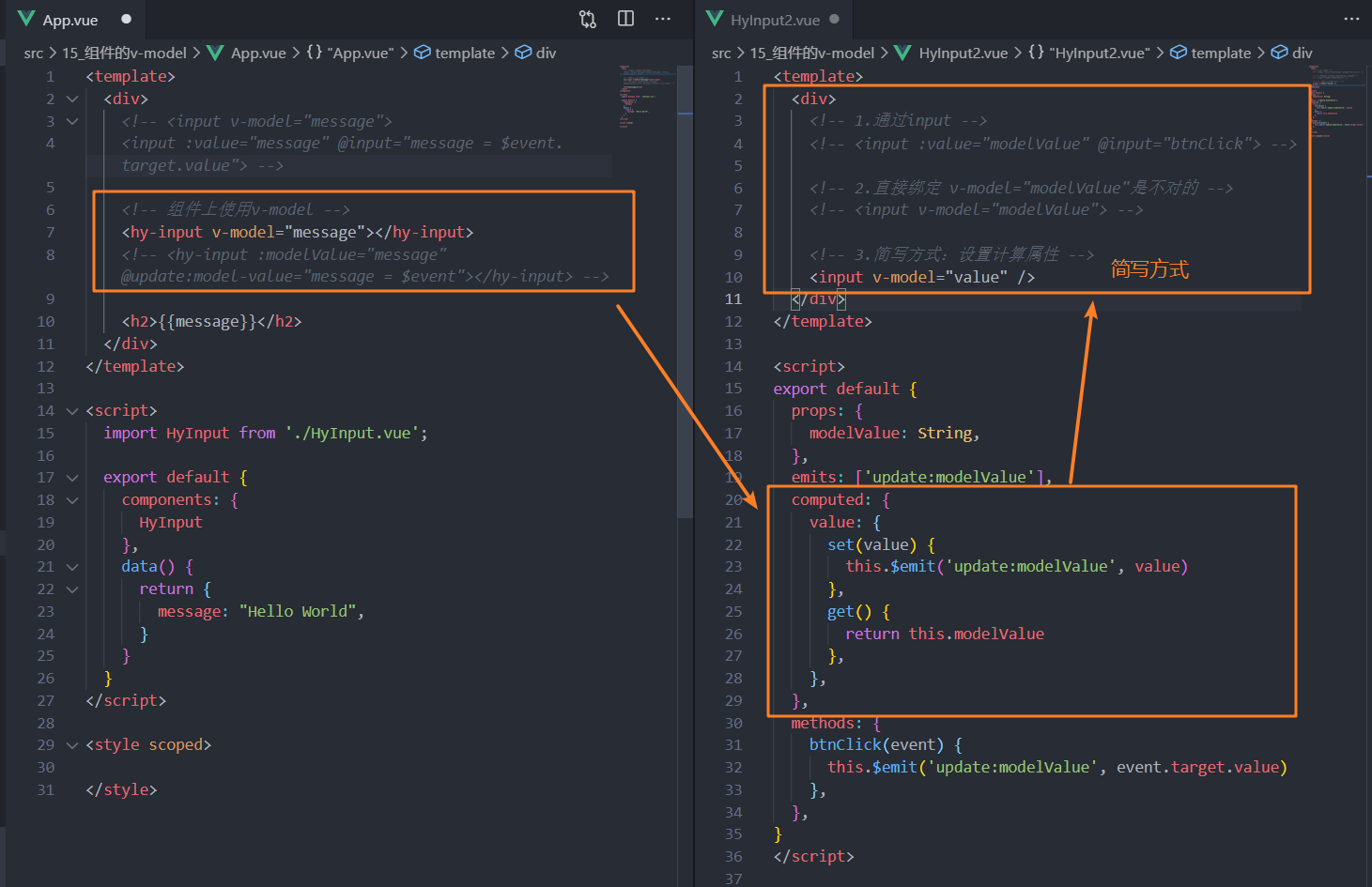
Task: Collapse the div block on line 2
Action: coord(71,98)
